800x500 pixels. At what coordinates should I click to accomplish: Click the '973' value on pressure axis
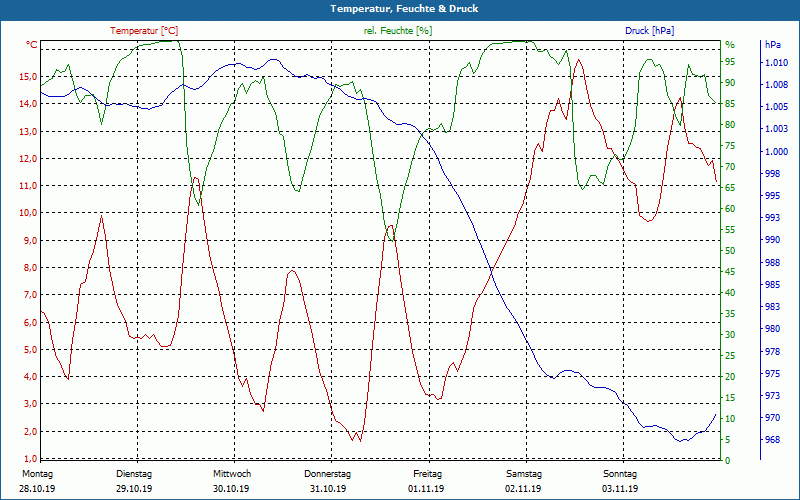[772, 395]
